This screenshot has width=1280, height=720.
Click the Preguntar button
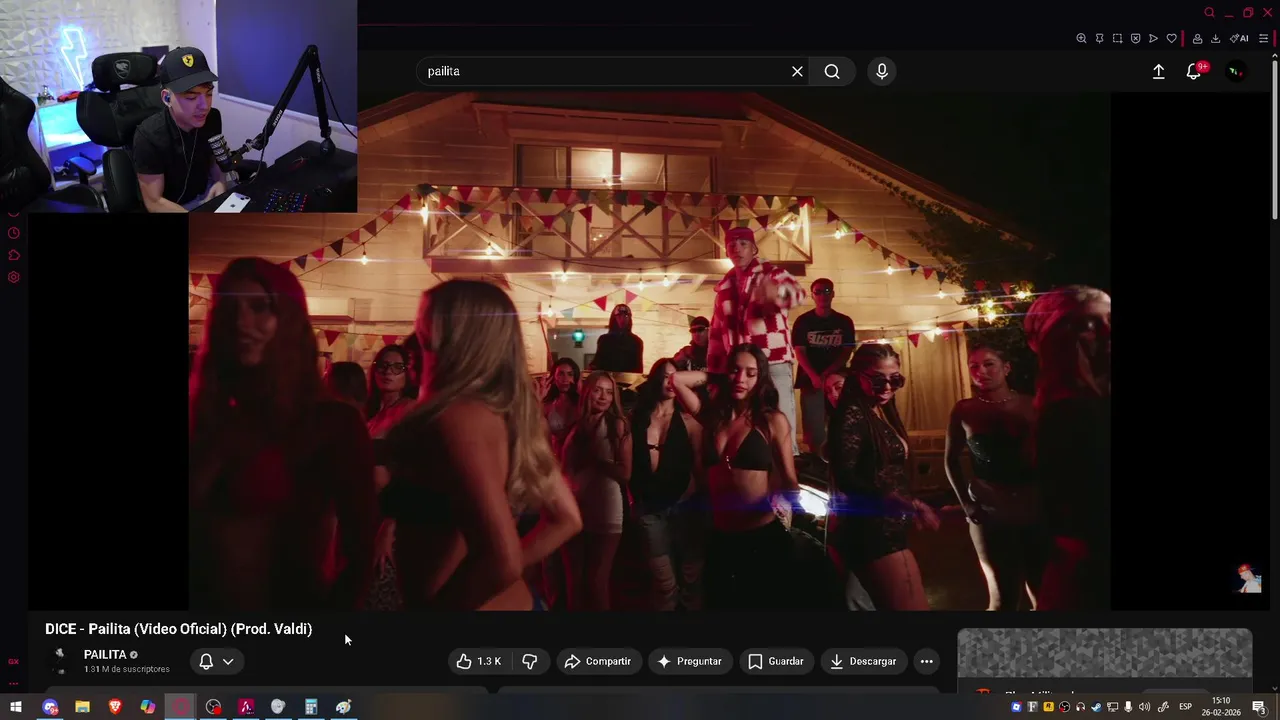[x=689, y=661]
